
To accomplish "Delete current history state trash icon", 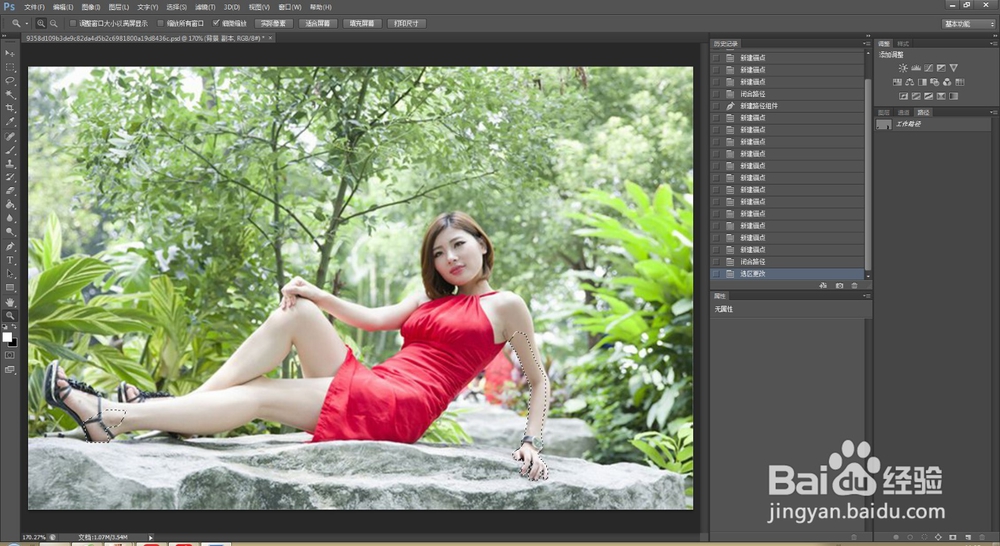I will pos(855,286).
